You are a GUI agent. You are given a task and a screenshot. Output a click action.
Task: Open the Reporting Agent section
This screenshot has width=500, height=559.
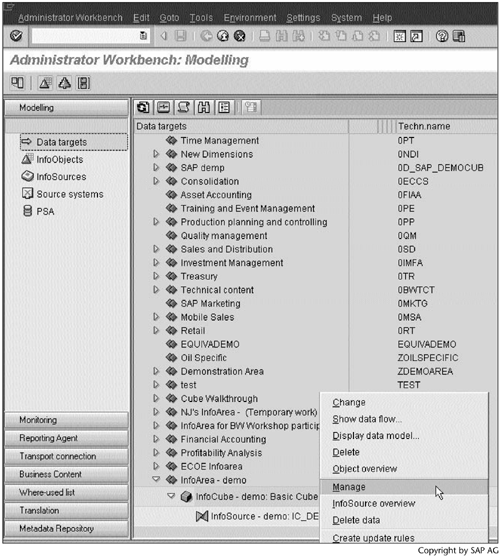pyautogui.click(x=66, y=438)
